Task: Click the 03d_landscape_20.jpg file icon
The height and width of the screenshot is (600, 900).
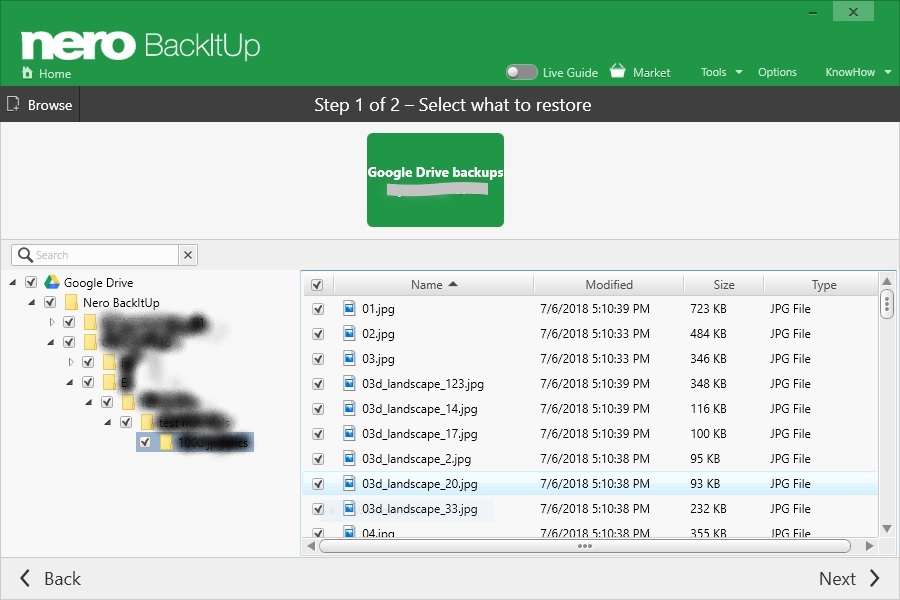Action: pos(349,483)
